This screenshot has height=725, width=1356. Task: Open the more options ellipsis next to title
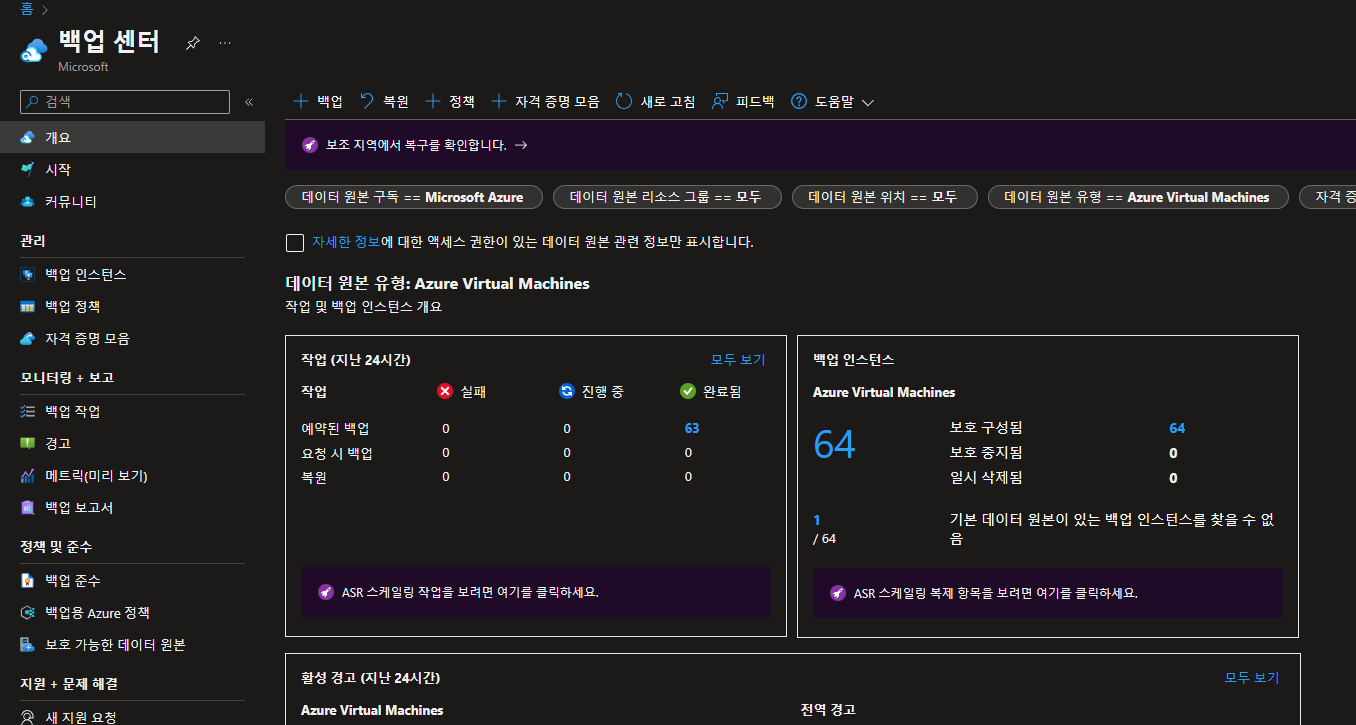225,43
